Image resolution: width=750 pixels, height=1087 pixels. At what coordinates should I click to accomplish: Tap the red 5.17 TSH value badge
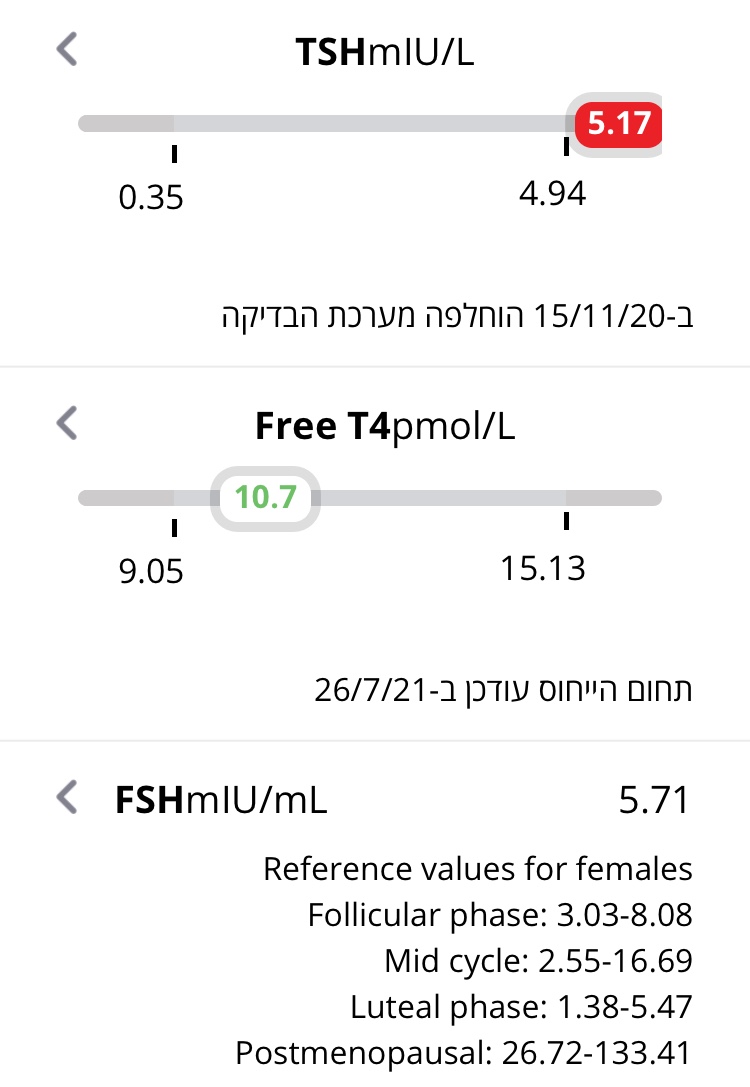(x=619, y=124)
